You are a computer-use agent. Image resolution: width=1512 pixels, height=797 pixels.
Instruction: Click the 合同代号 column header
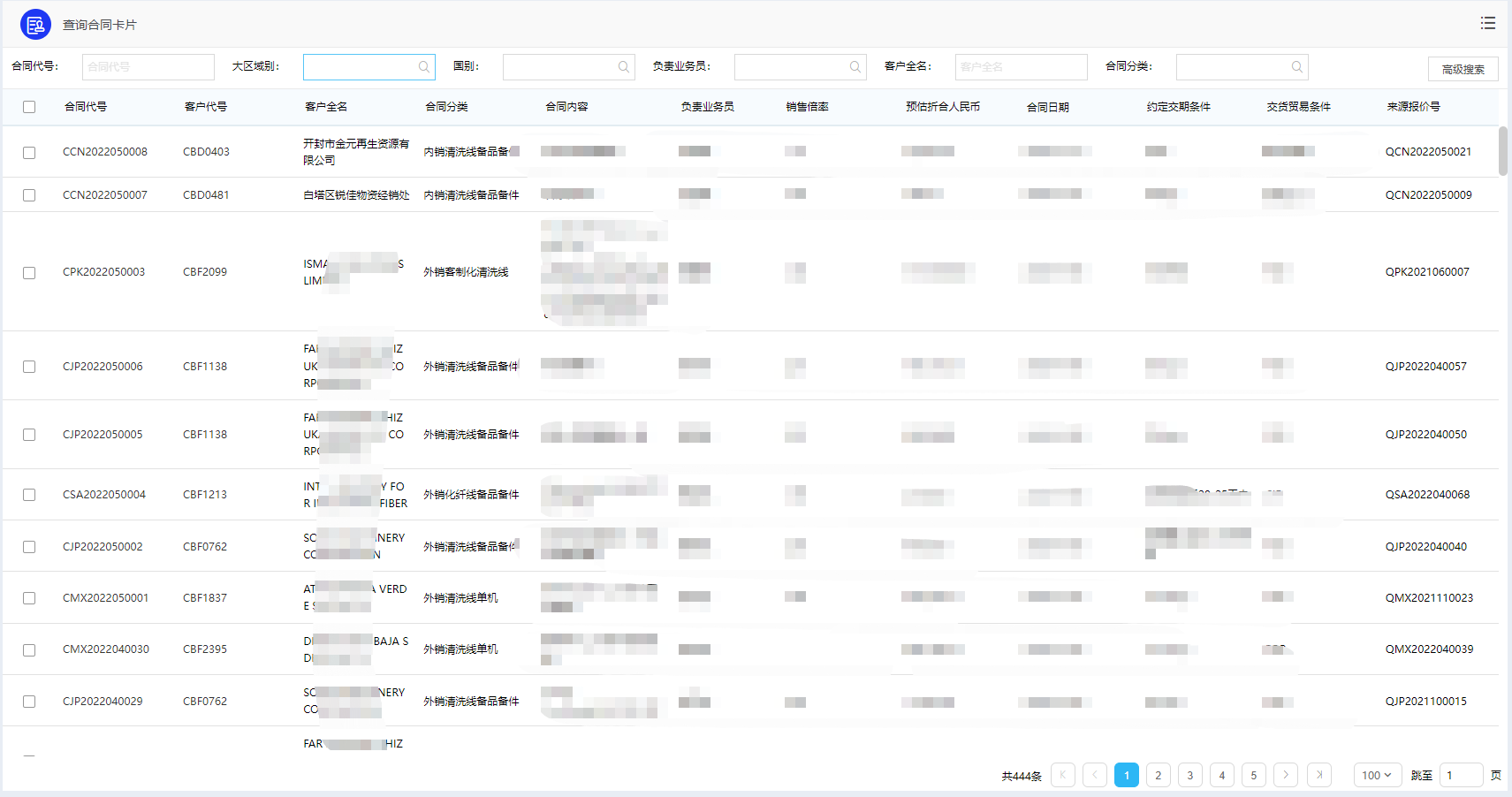tap(86, 107)
